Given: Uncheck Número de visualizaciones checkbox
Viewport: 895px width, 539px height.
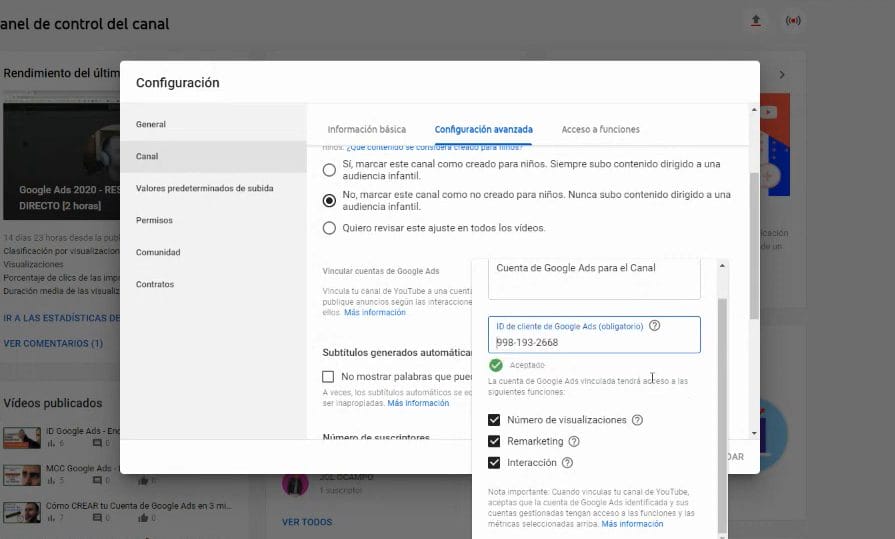Looking at the screenshot, I should [x=494, y=420].
